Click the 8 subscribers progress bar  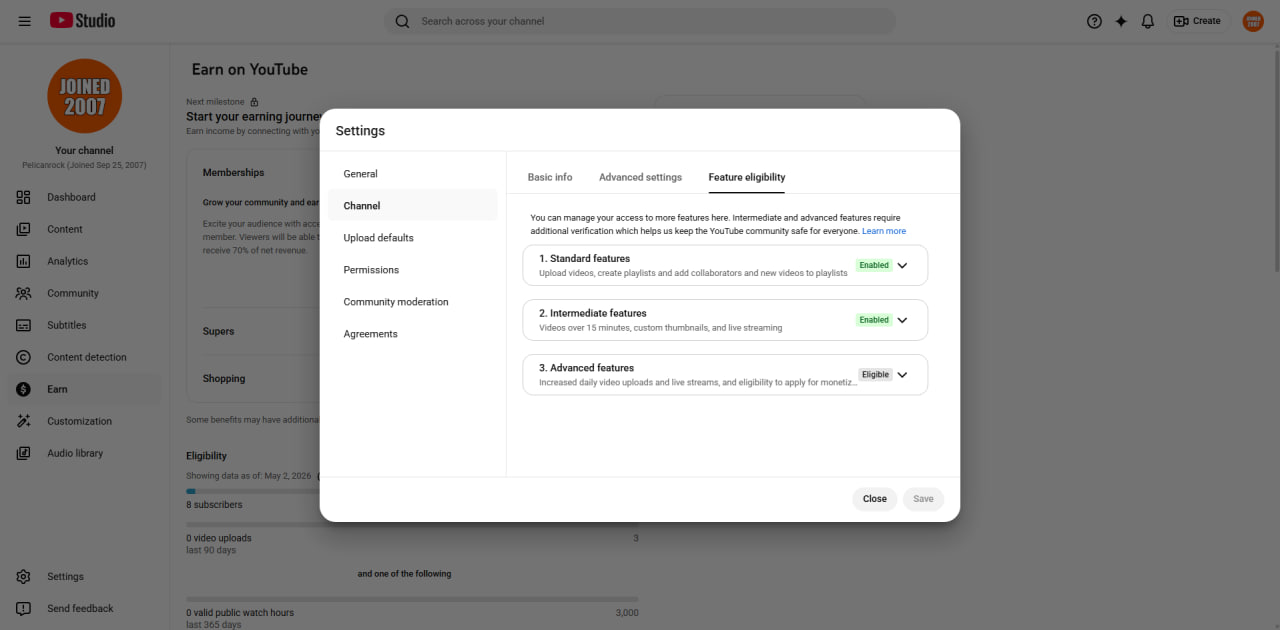(x=252, y=491)
